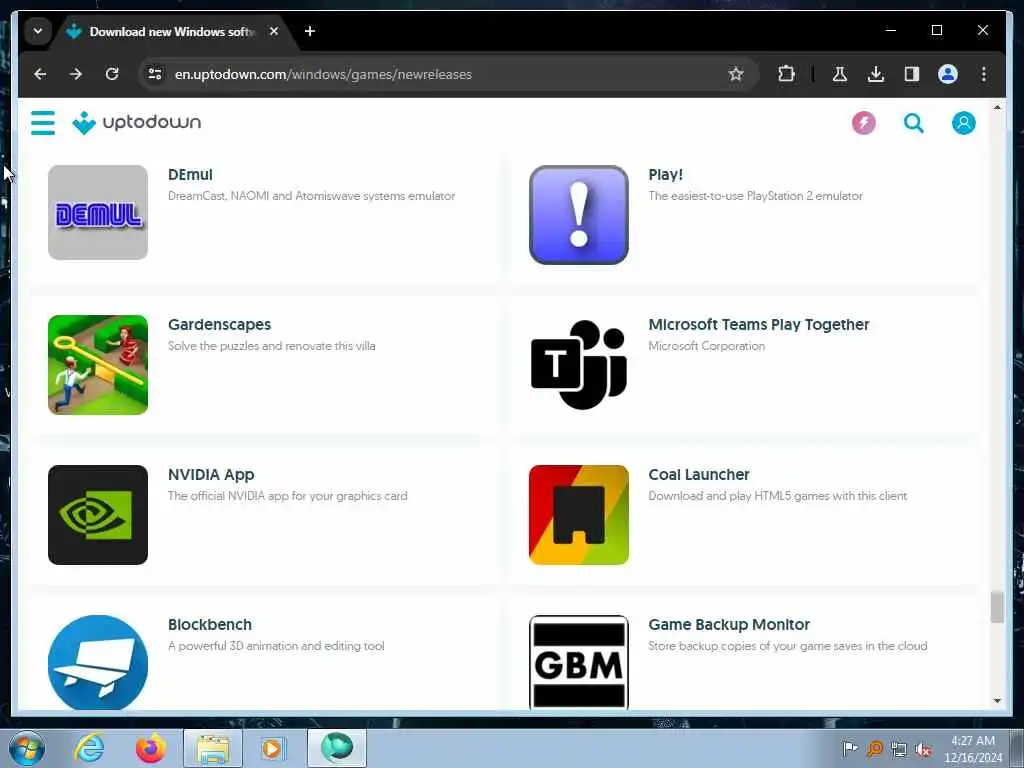Open the Game Backup Monitor GBM icon
Screen dimensions: 1024x768
tap(579, 662)
